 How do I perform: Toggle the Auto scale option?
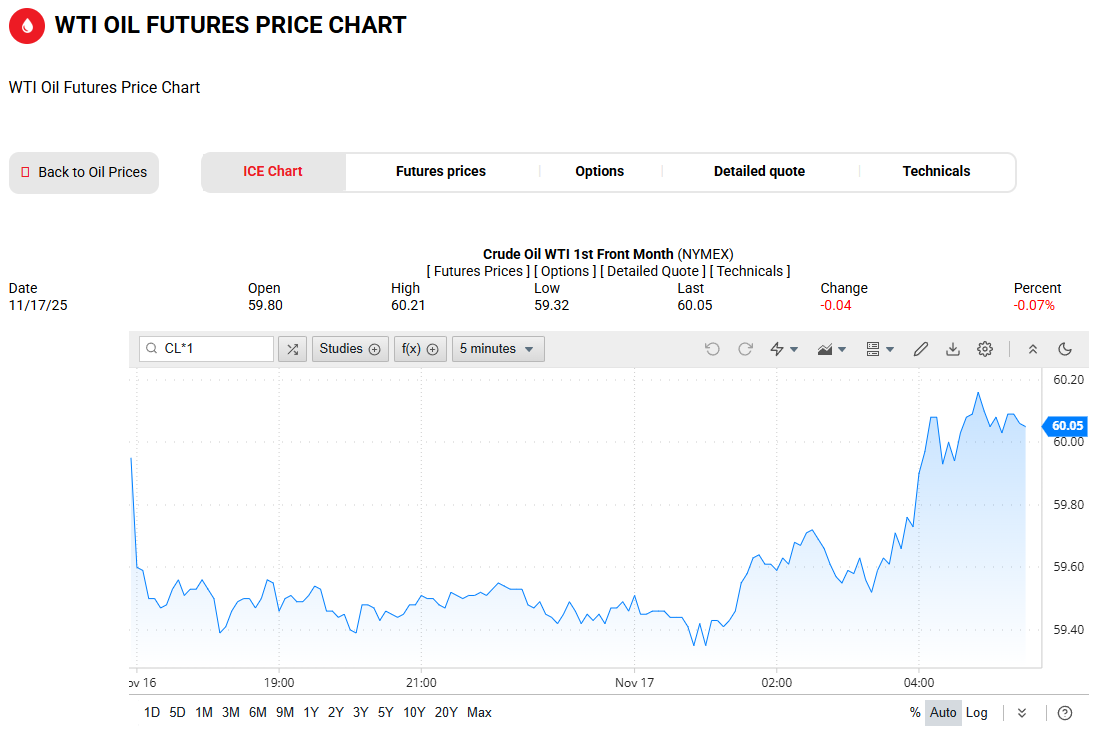click(x=943, y=713)
